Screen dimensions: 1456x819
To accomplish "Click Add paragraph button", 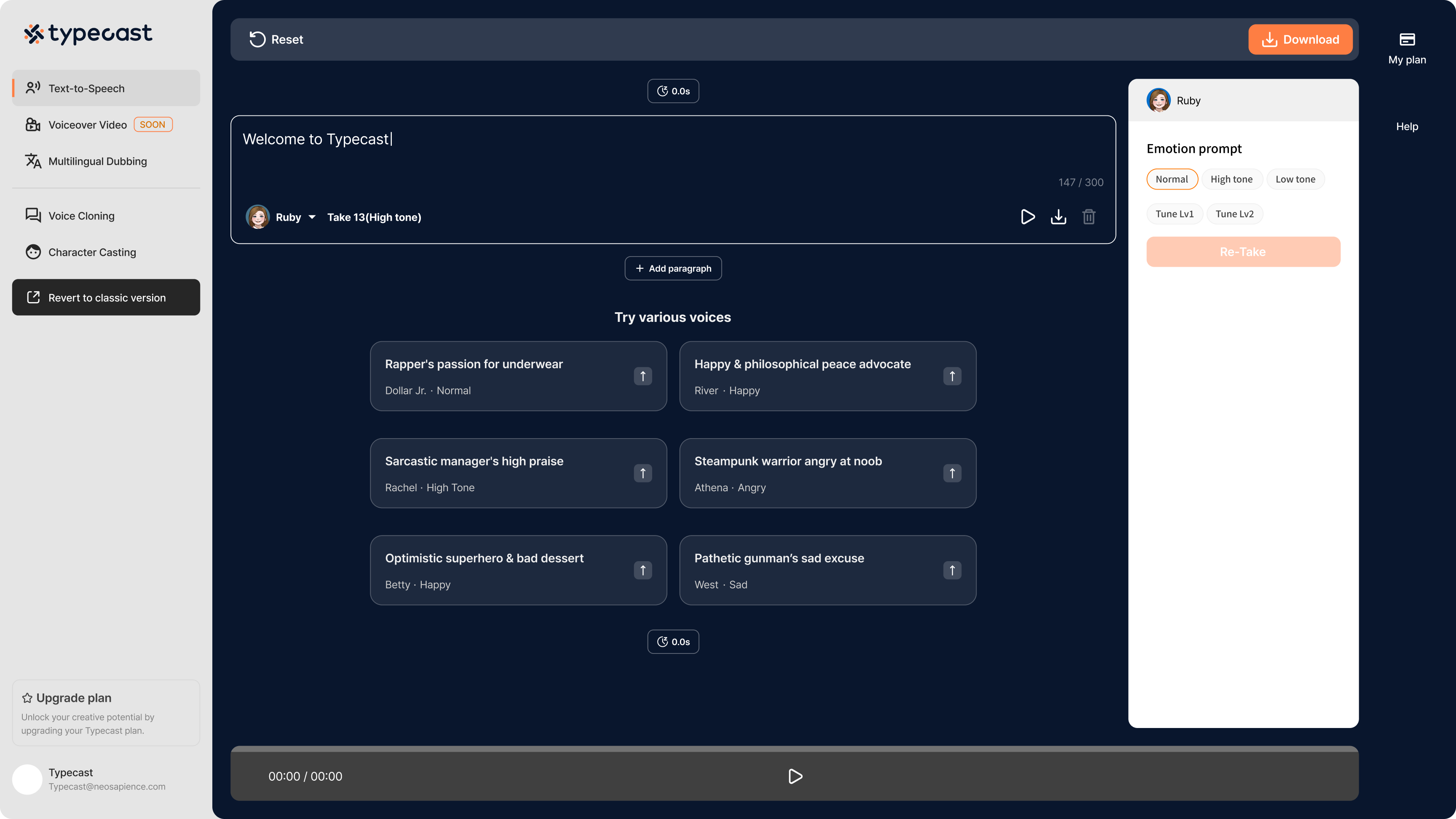I will click(x=673, y=268).
